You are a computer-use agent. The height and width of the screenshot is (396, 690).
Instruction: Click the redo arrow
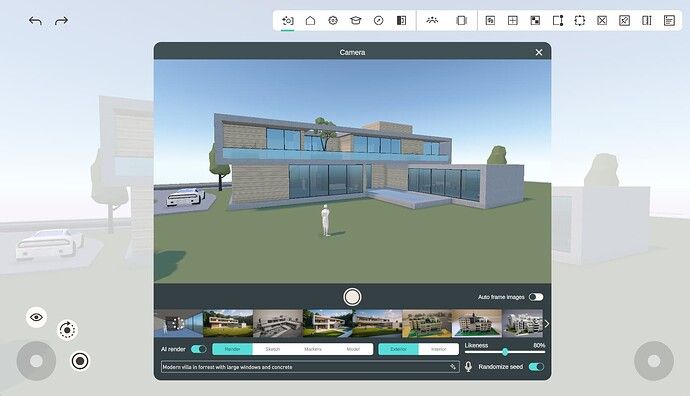pyautogui.click(x=61, y=21)
